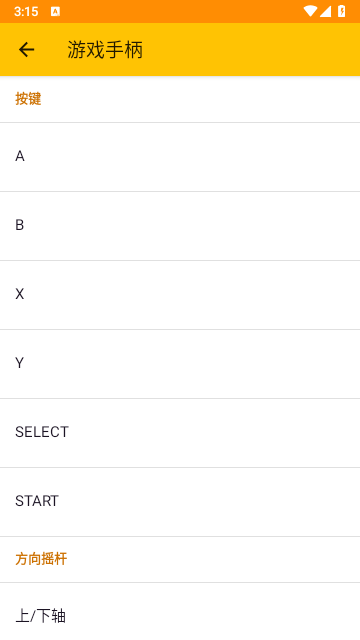
Task: Open the 上/下轴 axis setting
Action: [x=180, y=611]
